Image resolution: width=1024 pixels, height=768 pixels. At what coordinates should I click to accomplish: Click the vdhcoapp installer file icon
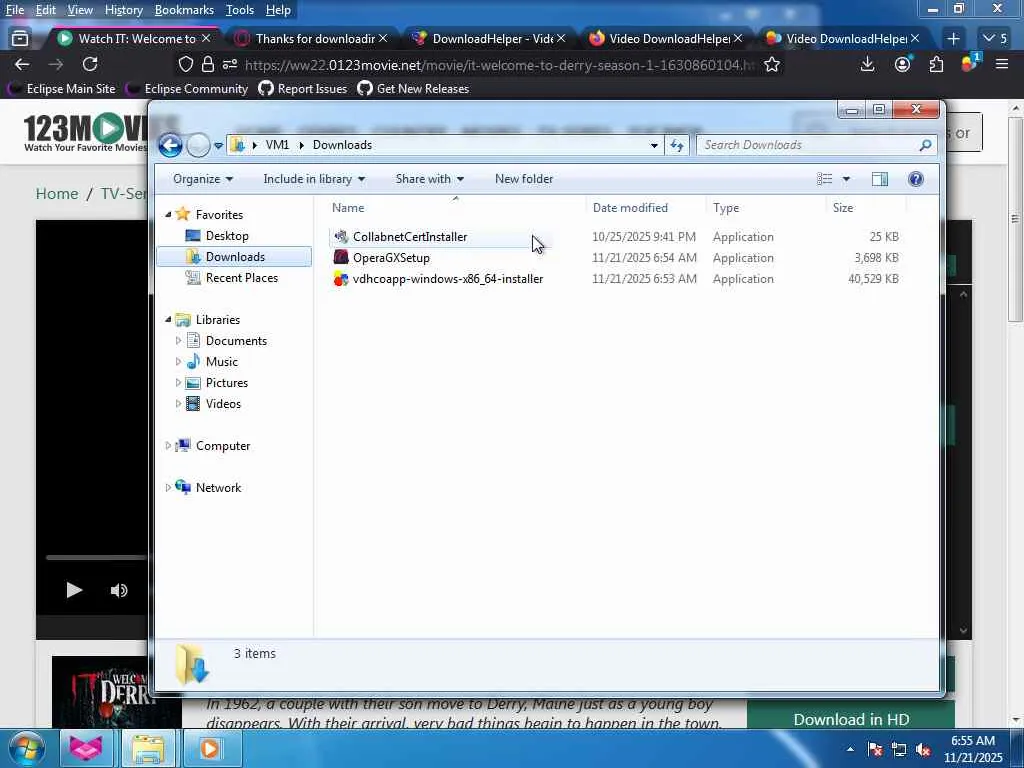341,279
